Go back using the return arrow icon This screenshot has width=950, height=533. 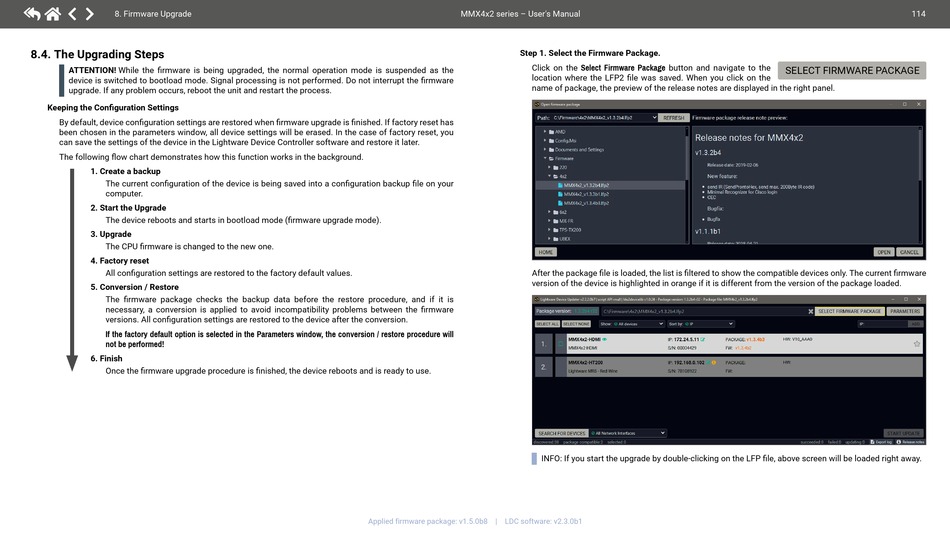tap(32, 13)
